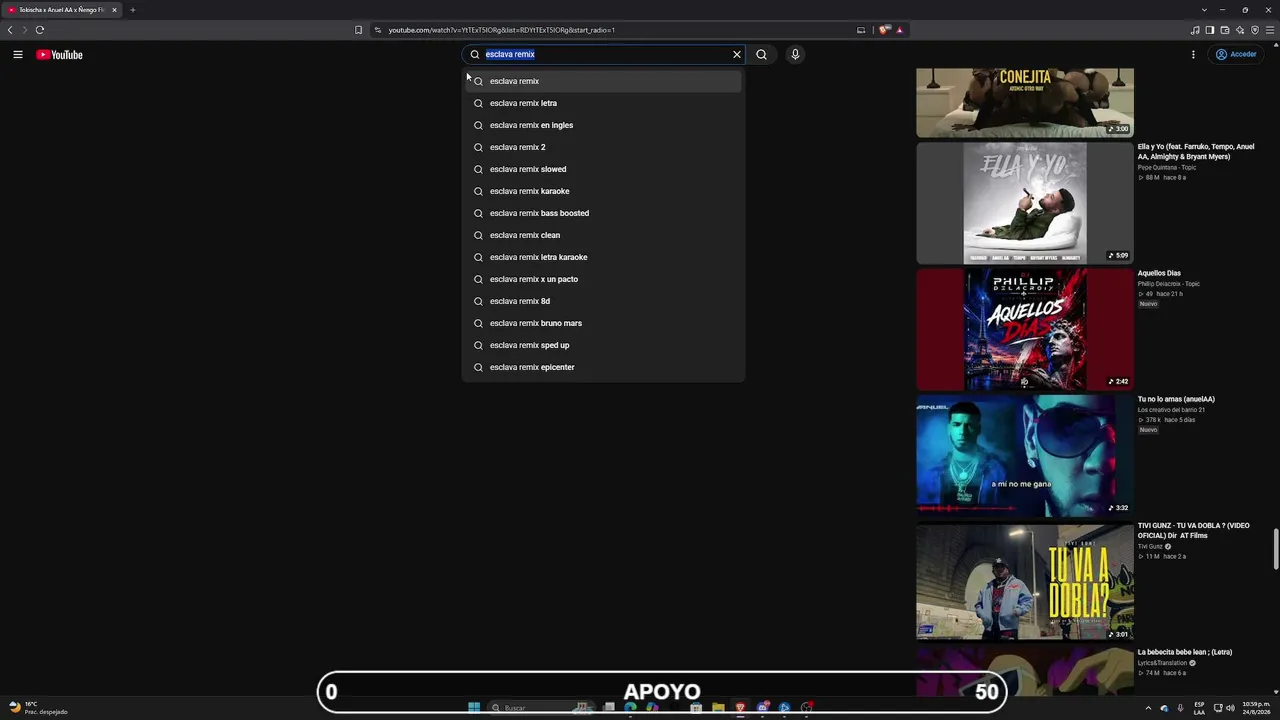Open Microsoft Edge from the taskbar
This screenshot has width=1280, height=720.
pyautogui.click(x=630, y=708)
